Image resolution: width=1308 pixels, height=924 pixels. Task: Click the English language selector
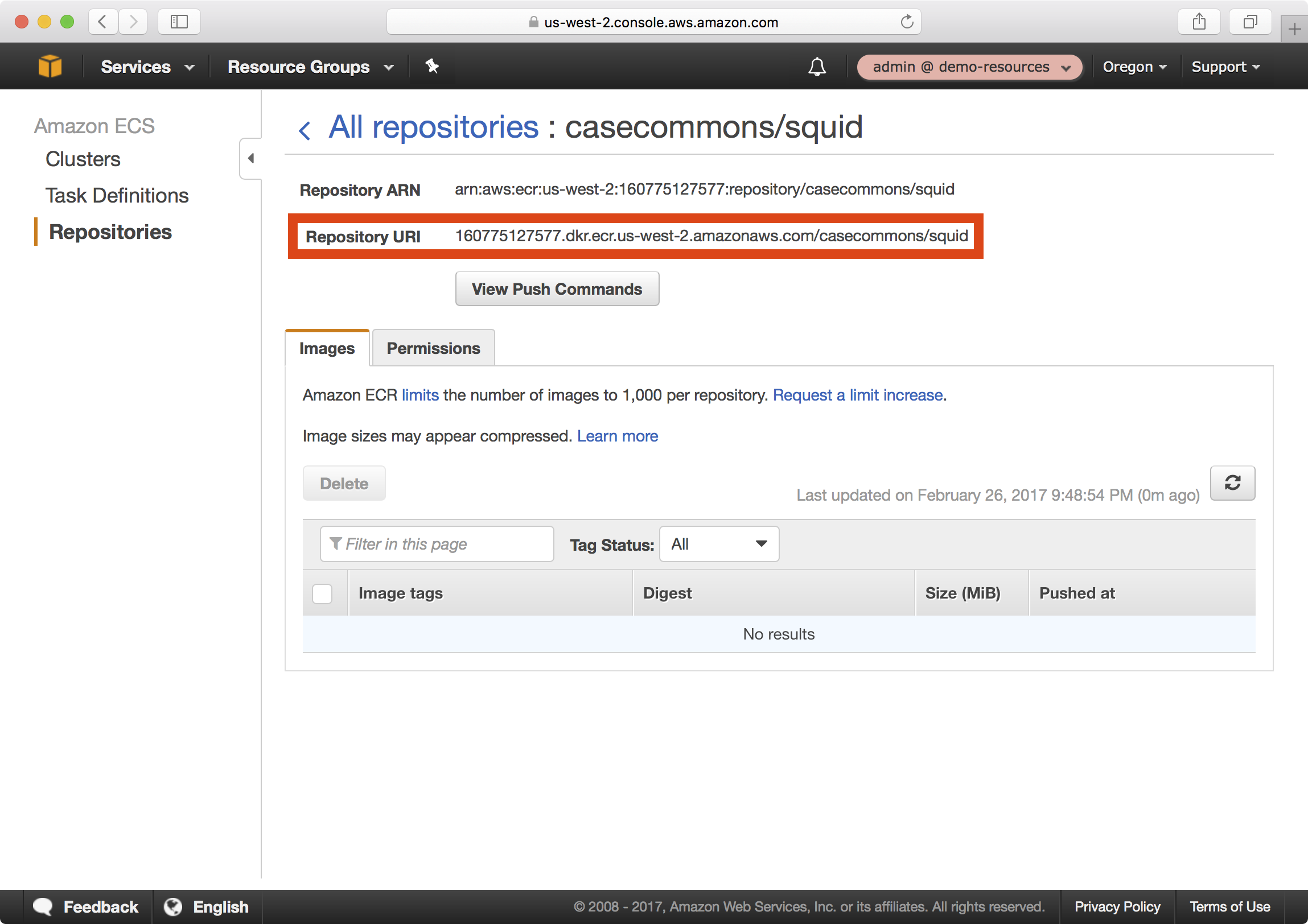[x=207, y=906]
